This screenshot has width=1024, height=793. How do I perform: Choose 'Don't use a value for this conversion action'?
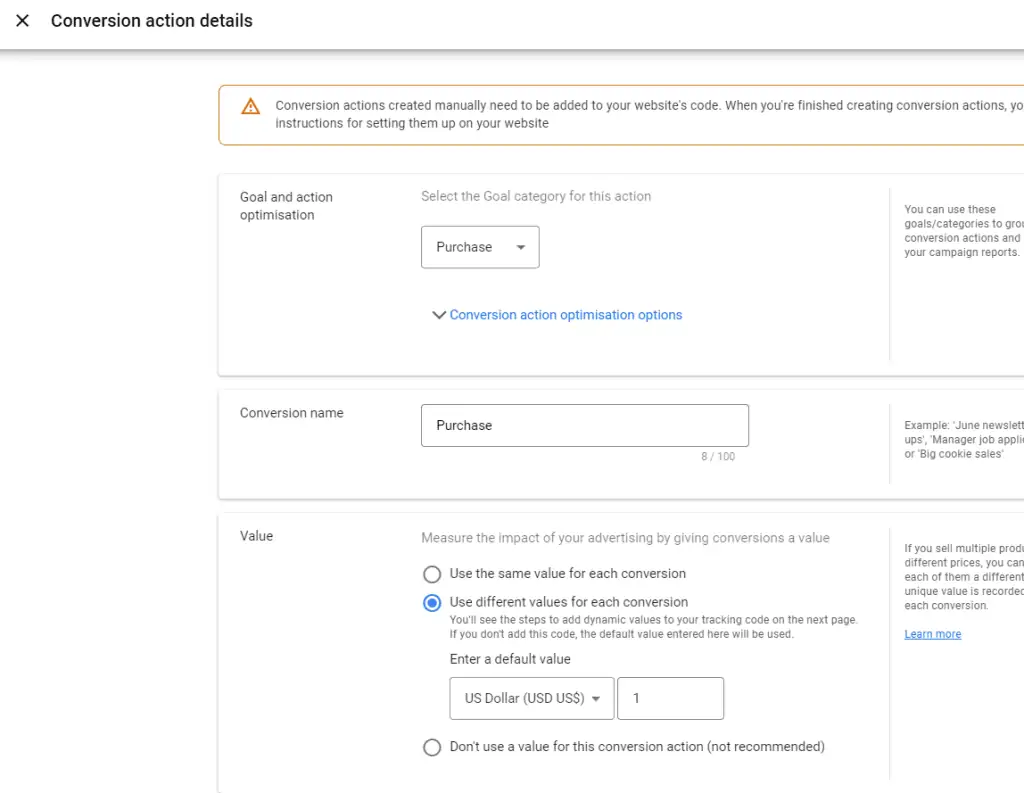click(432, 747)
